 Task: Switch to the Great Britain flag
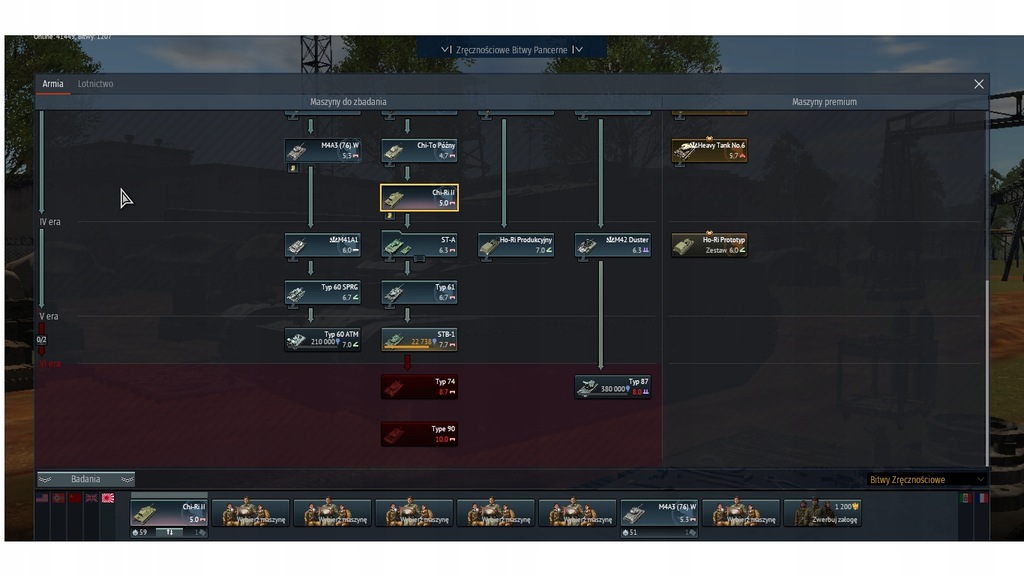point(91,498)
